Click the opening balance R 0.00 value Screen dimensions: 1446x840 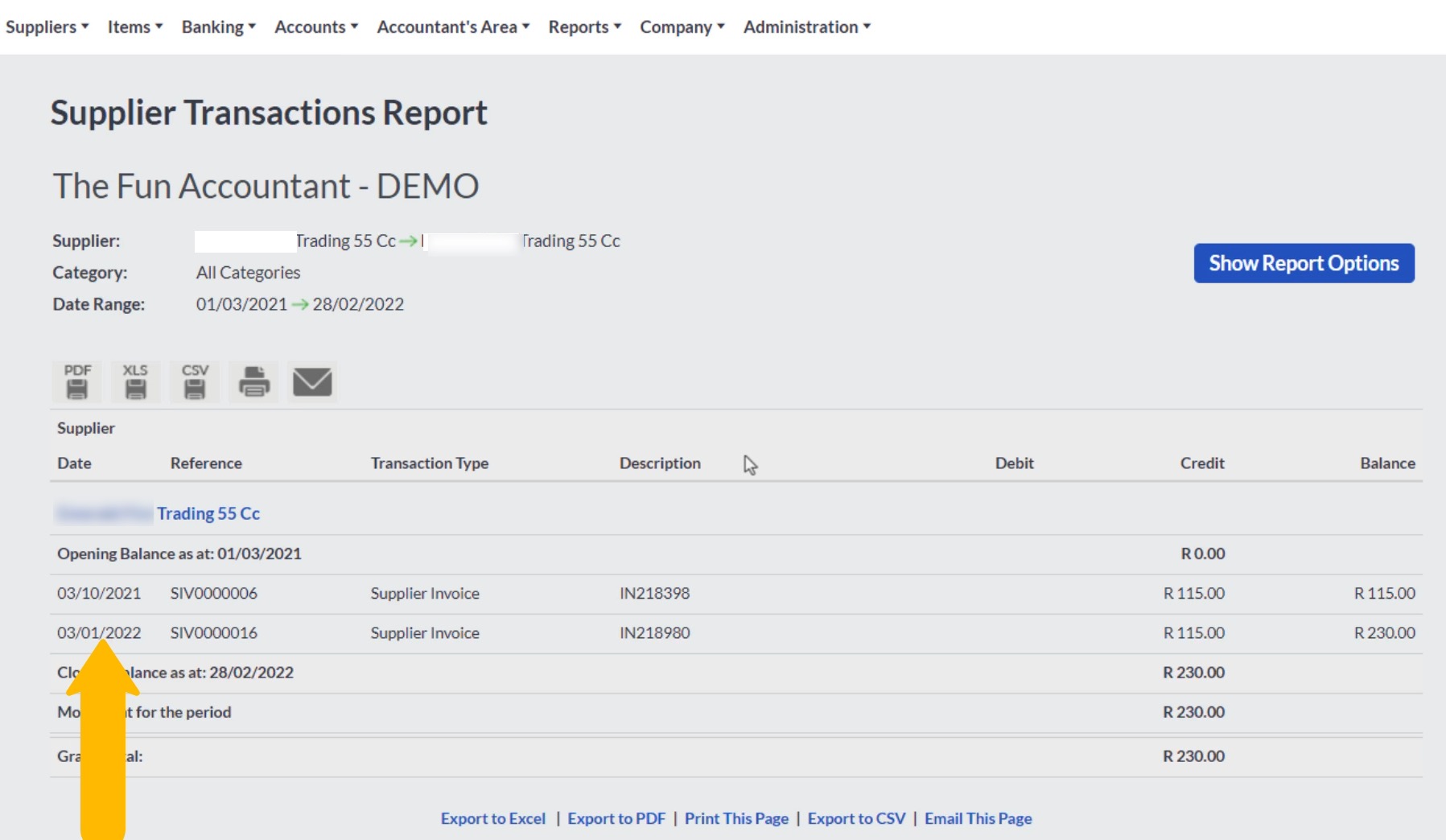click(1203, 554)
